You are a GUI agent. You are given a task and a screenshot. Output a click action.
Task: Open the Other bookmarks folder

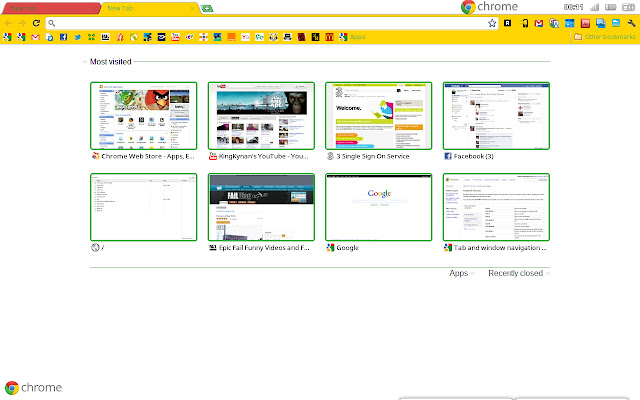(605, 37)
